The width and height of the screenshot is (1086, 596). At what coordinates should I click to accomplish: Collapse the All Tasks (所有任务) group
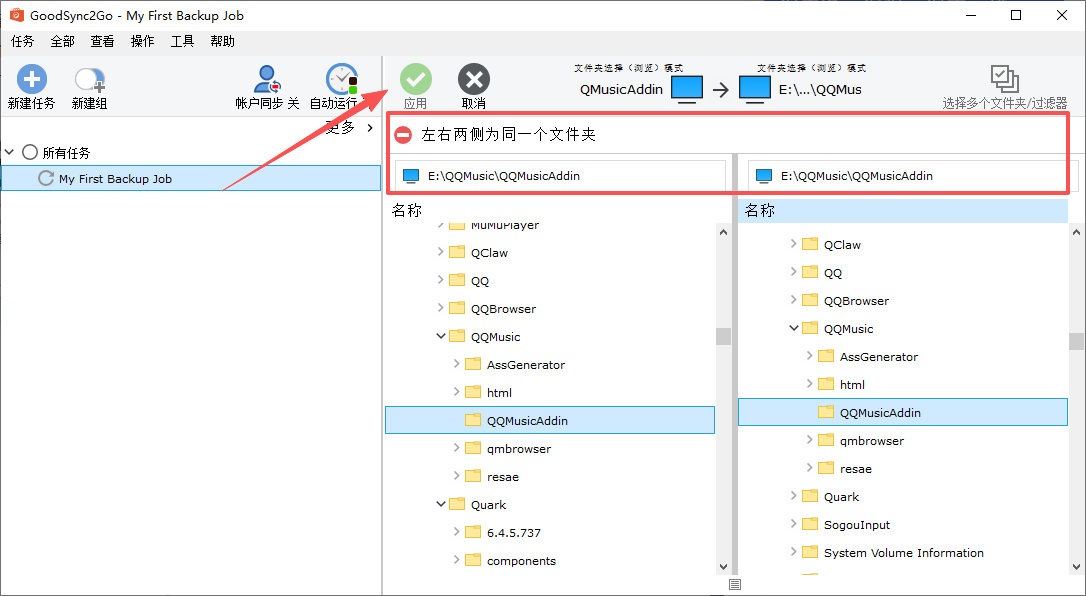point(10,152)
